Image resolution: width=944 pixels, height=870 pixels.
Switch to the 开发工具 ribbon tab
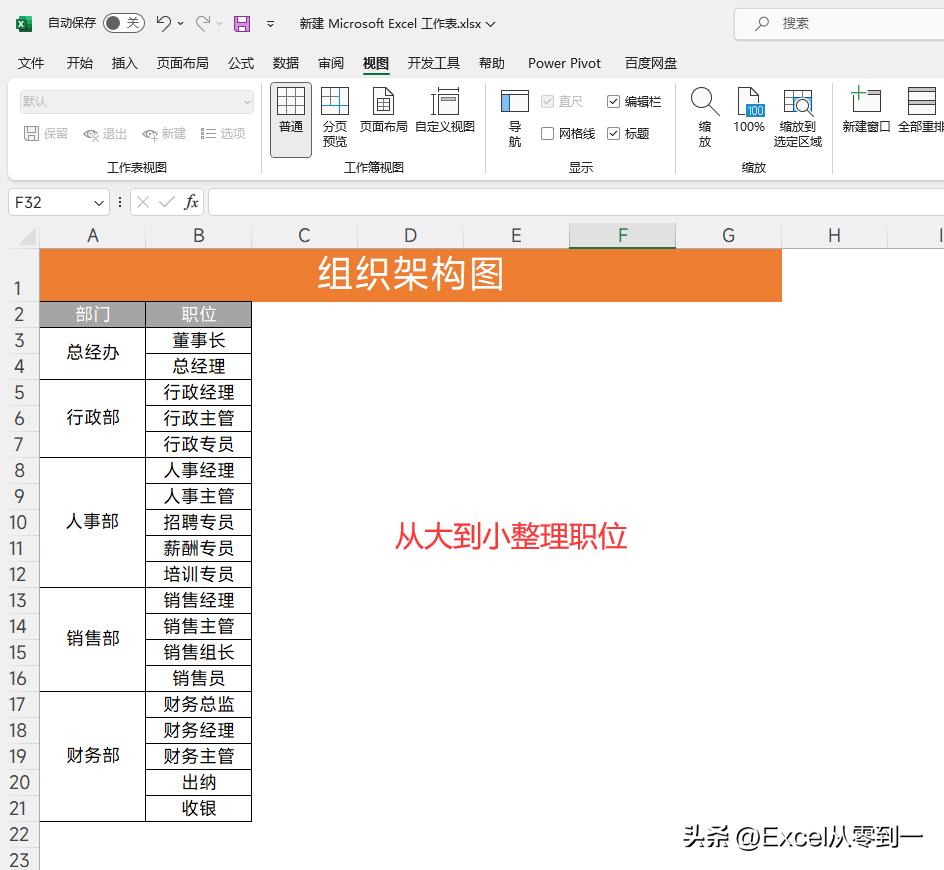tap(433, 63)
